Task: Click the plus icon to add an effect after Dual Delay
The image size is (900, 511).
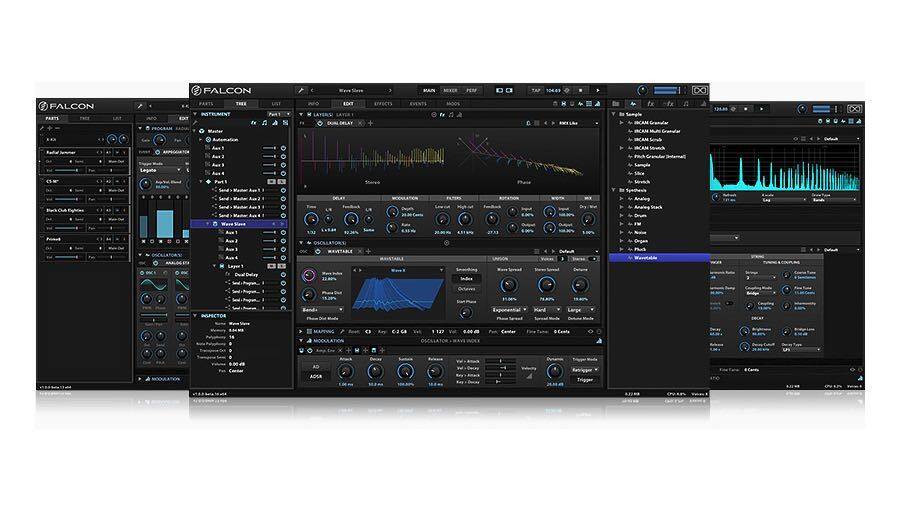Action: 370,123
